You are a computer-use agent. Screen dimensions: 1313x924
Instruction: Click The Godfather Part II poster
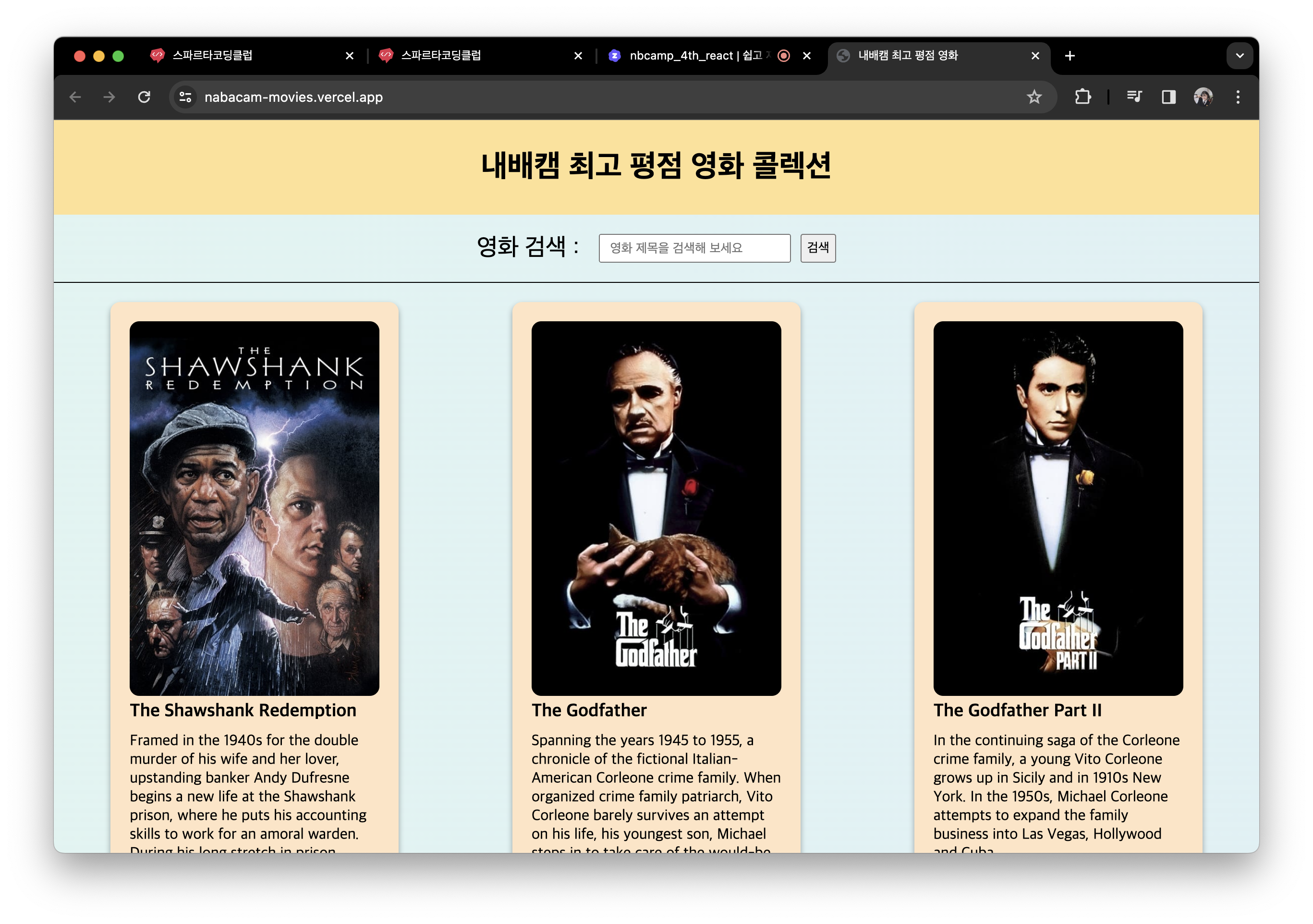tap(1058, 508)
